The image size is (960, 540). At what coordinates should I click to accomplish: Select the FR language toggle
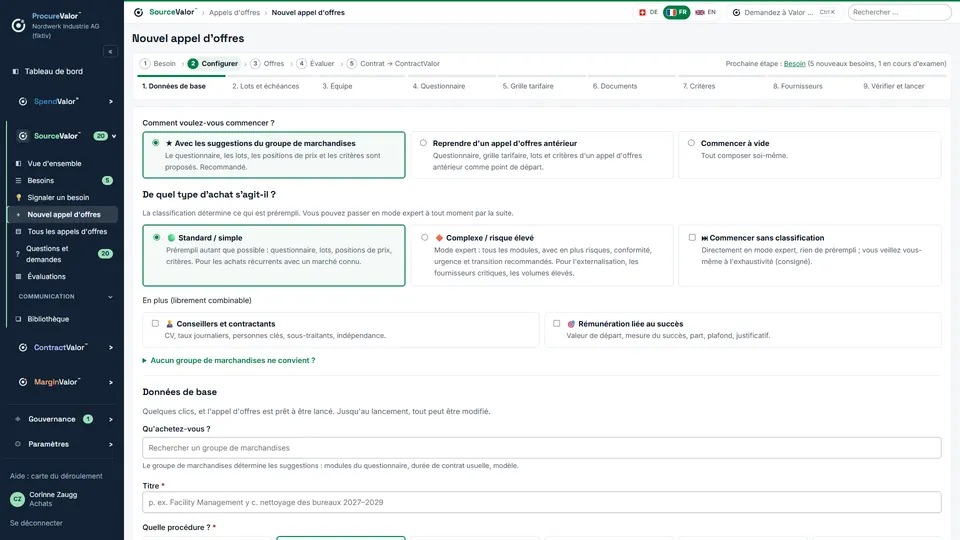[677, 12]
